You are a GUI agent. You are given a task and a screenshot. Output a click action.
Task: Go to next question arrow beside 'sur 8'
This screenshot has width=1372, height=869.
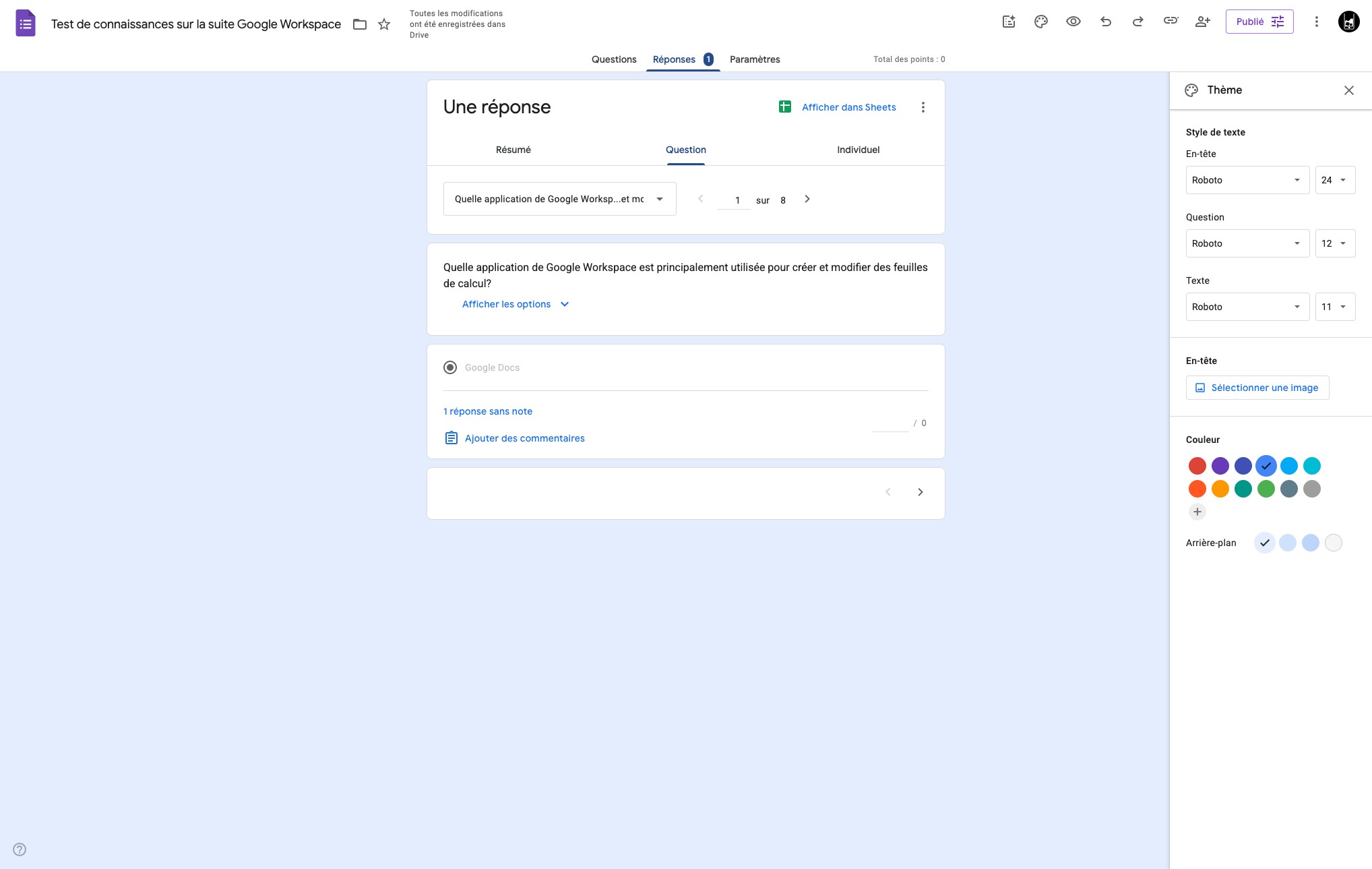tap(807, 199)
